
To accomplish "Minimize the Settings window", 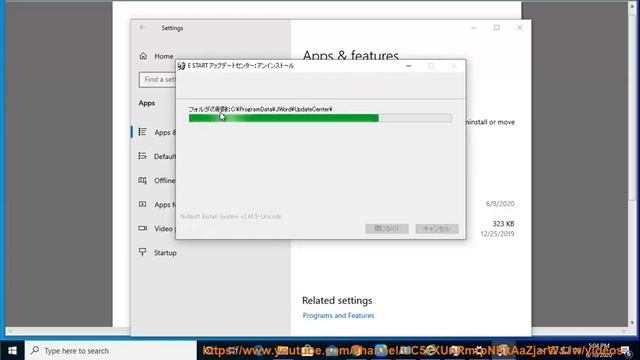I will [474, 28].
